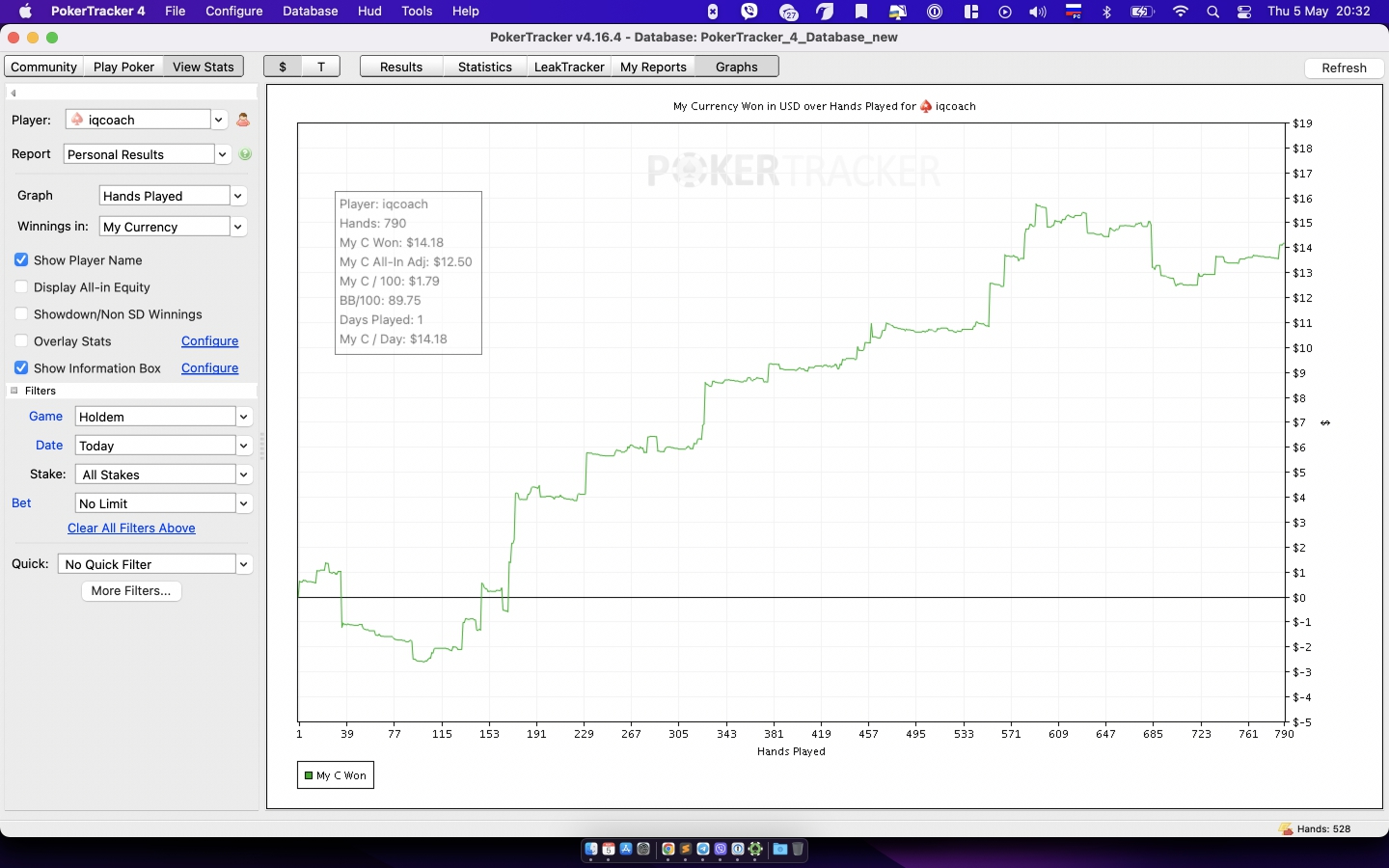Open Spotlight search icon

(1212, 12)
